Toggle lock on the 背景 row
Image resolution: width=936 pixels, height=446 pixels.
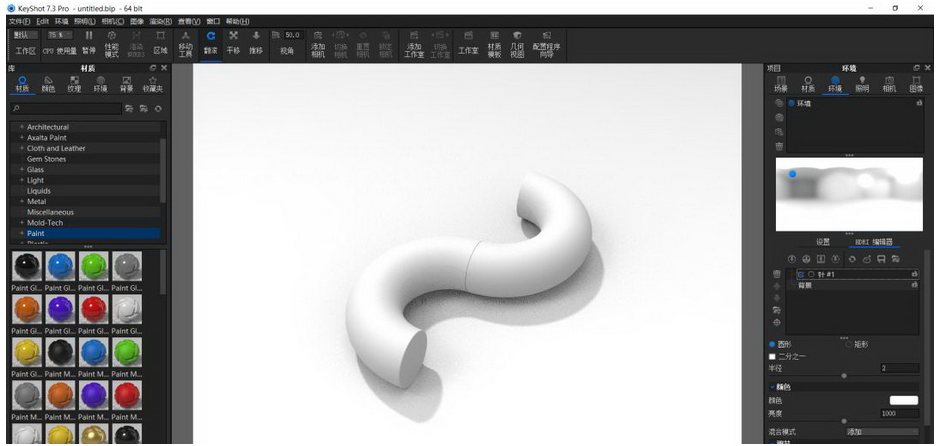[915, 285]
